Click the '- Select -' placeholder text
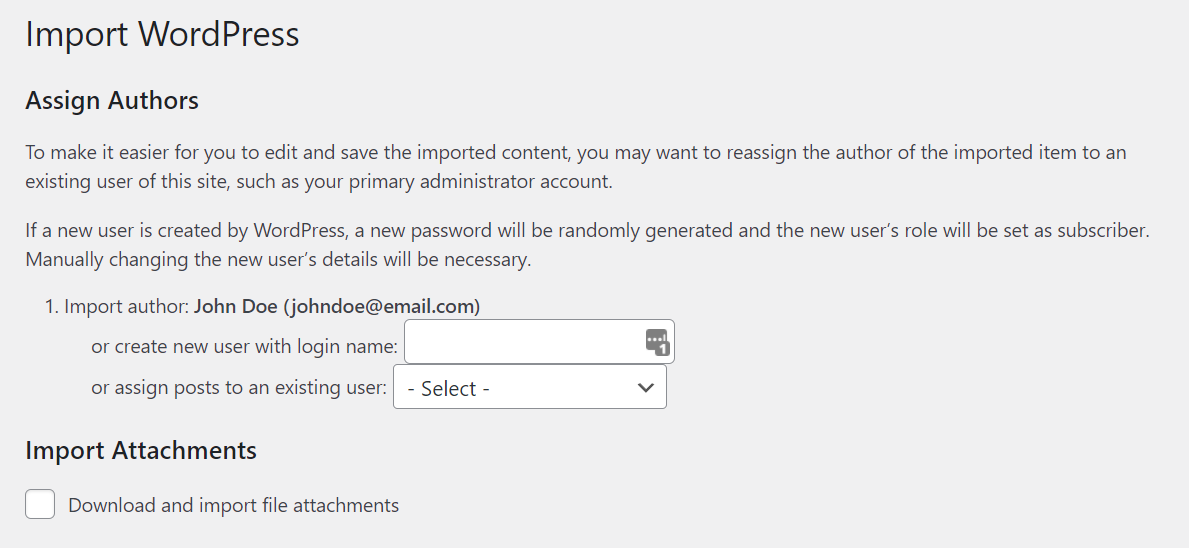 pos(449,389)
